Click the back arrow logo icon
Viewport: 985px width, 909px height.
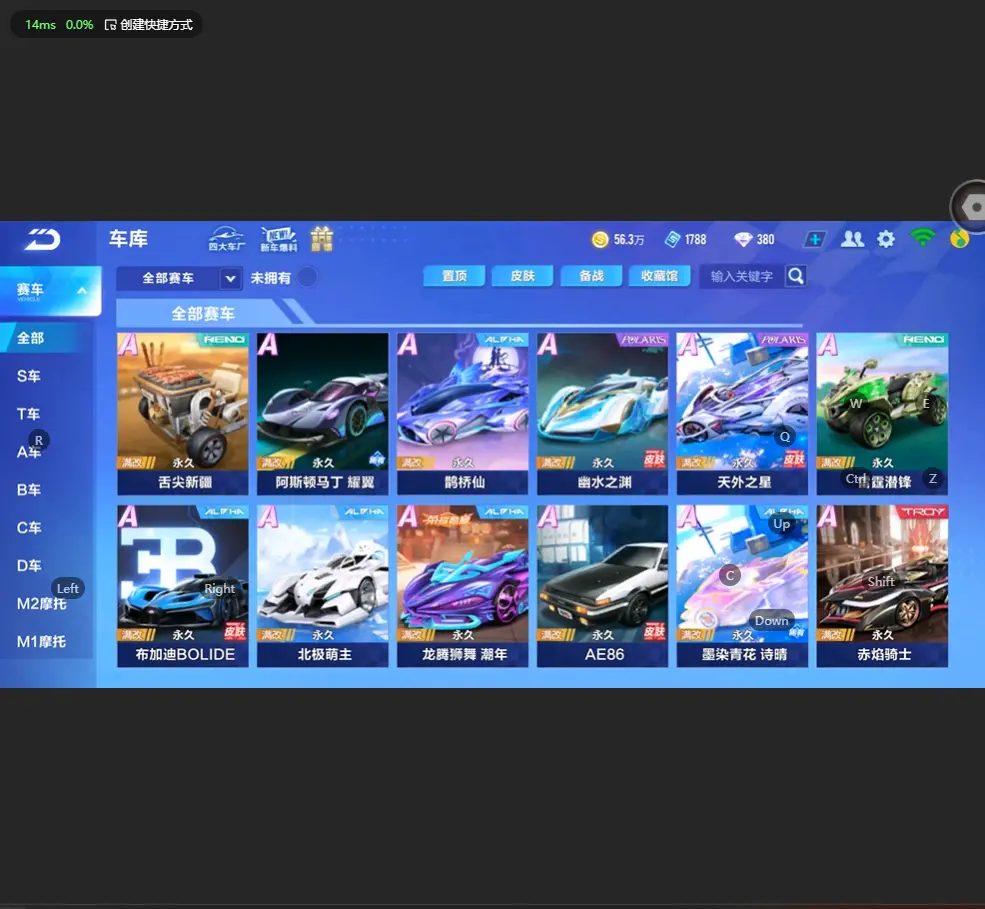pyautogui.click(x=42, y=239)
